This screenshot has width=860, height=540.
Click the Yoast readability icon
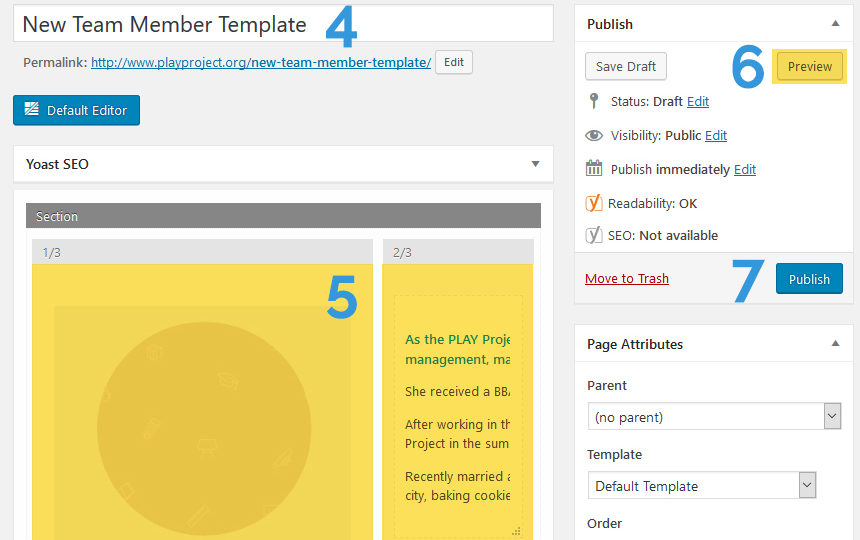pos(593,203)
